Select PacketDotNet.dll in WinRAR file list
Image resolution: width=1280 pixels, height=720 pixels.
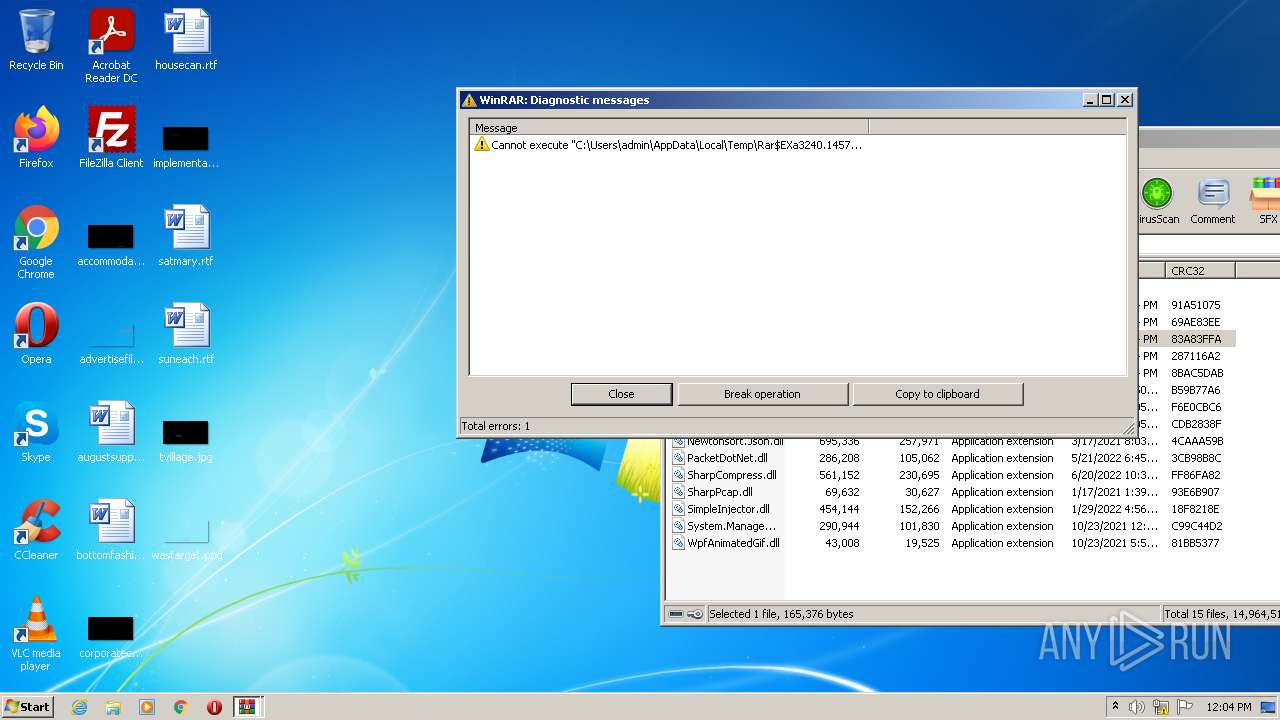pyautogui.click(x=727, y=458)
